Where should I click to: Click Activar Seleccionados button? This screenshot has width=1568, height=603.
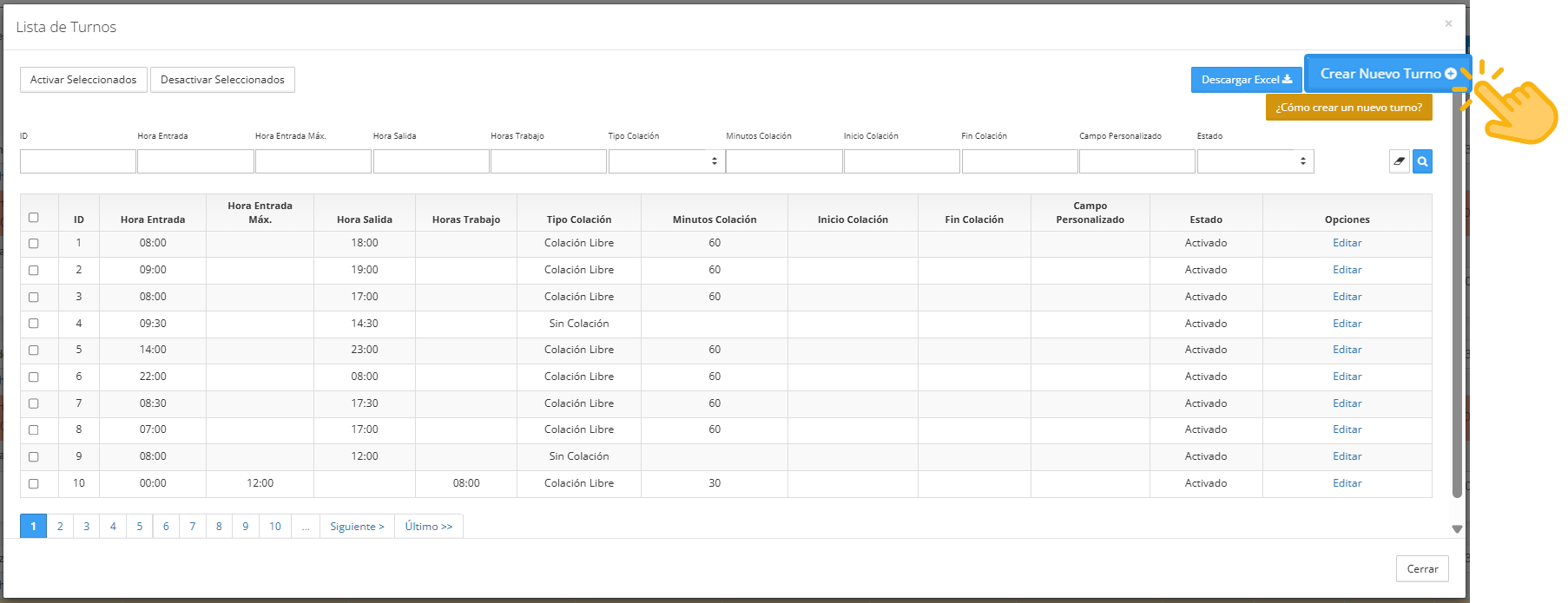(83, 80)
